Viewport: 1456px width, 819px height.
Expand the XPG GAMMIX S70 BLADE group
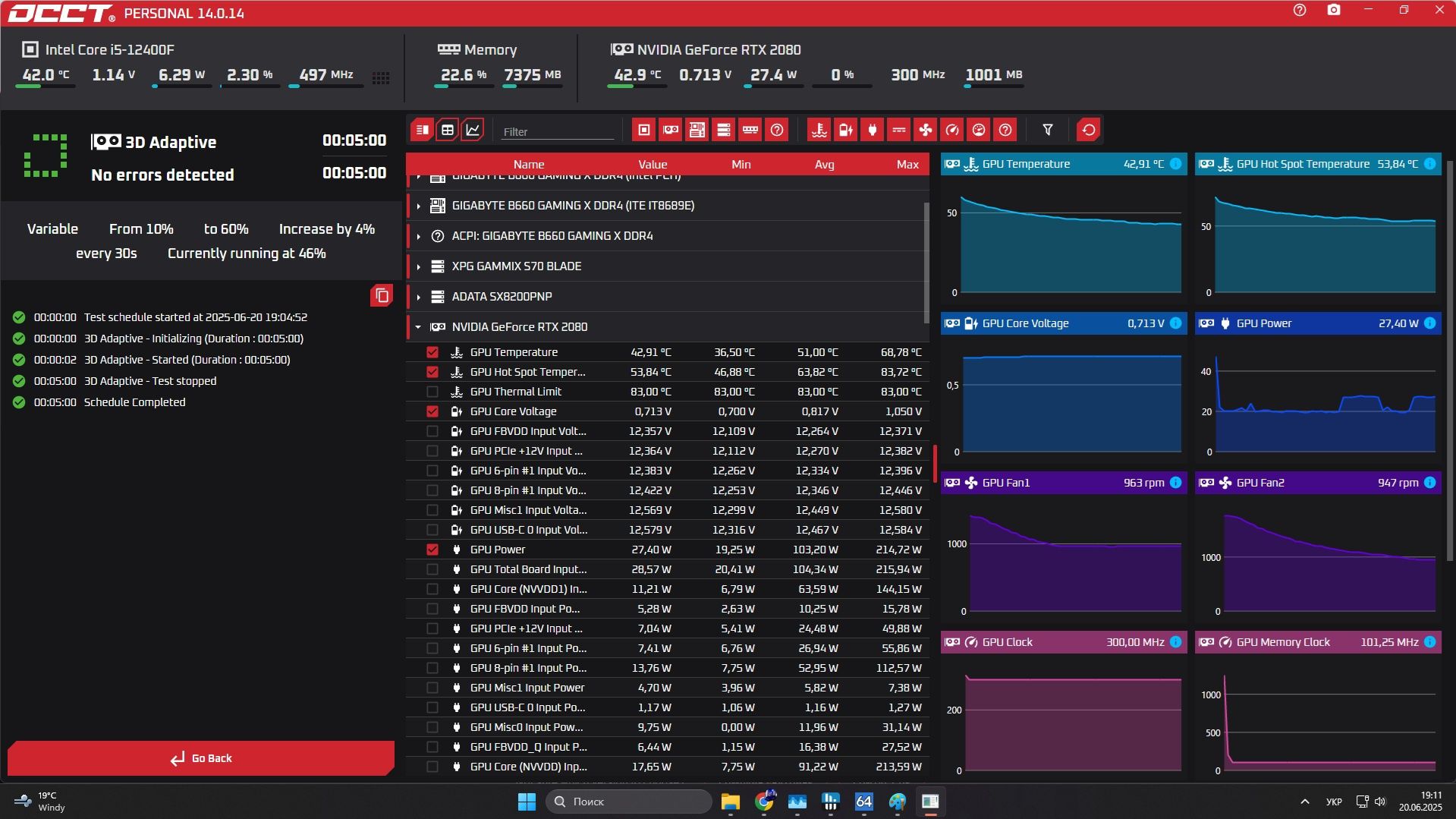418,266
